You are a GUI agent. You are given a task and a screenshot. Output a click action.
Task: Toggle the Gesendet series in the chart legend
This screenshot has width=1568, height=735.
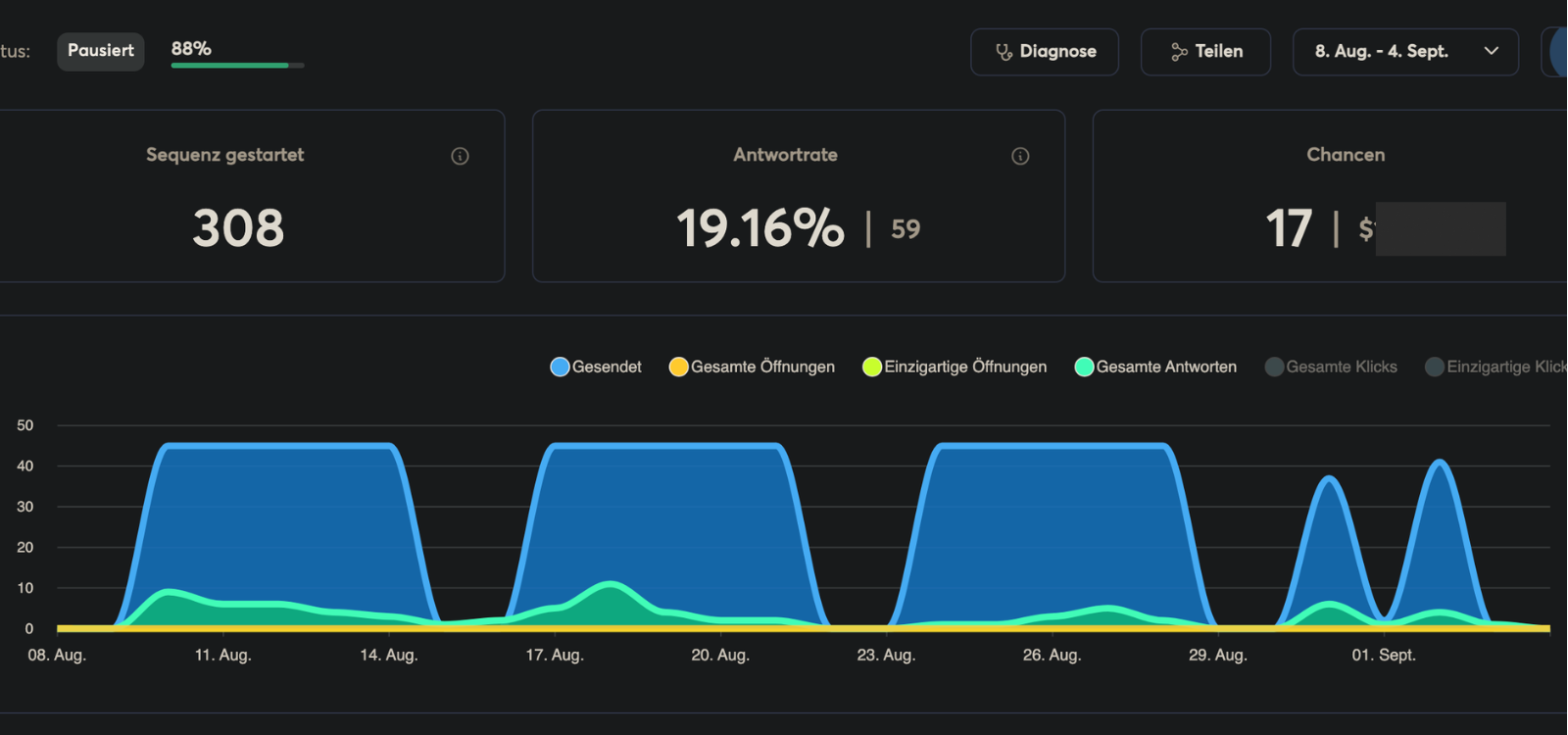tap(596, 367)
